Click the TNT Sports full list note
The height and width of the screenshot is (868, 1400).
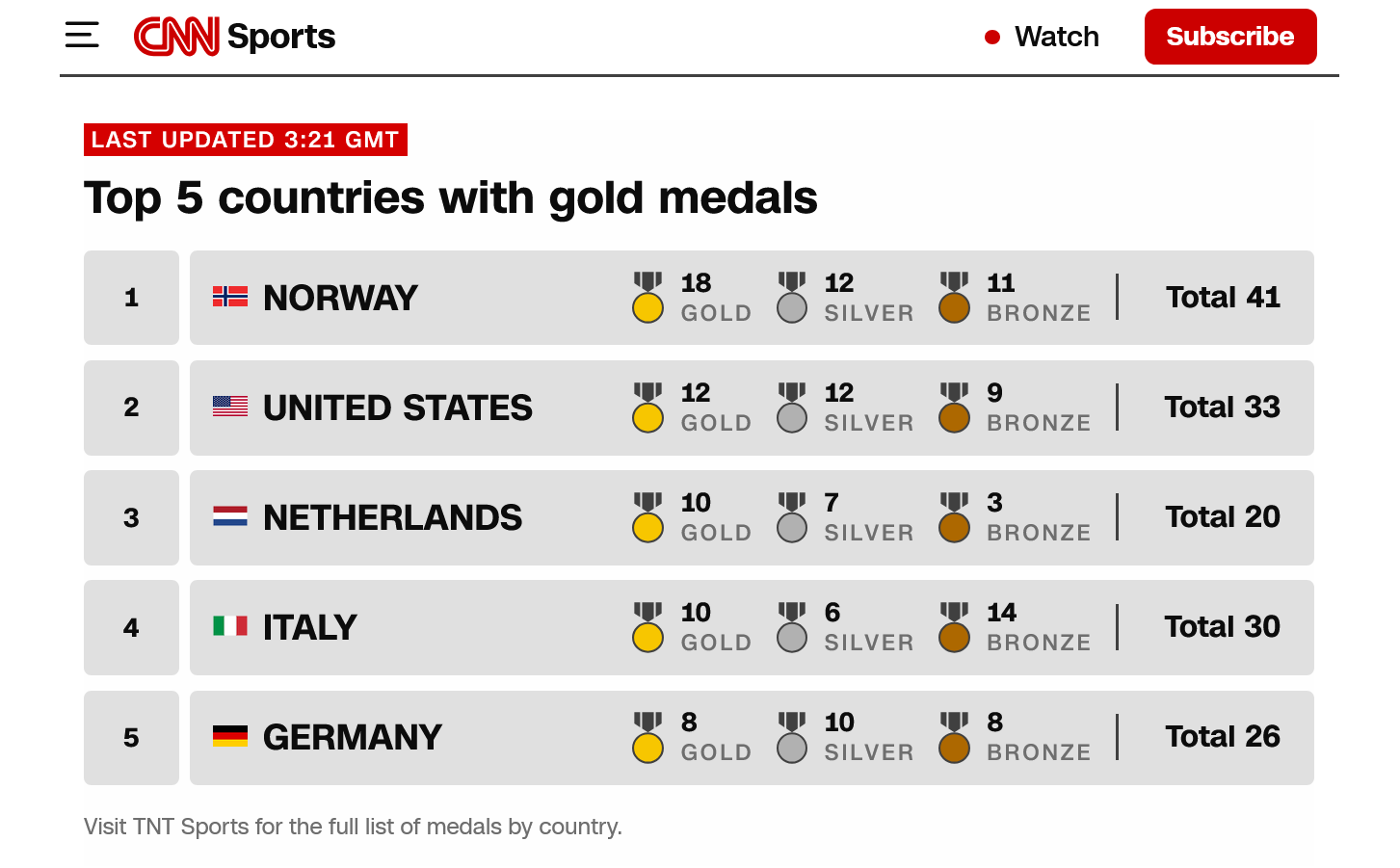(x=353, y=827)
